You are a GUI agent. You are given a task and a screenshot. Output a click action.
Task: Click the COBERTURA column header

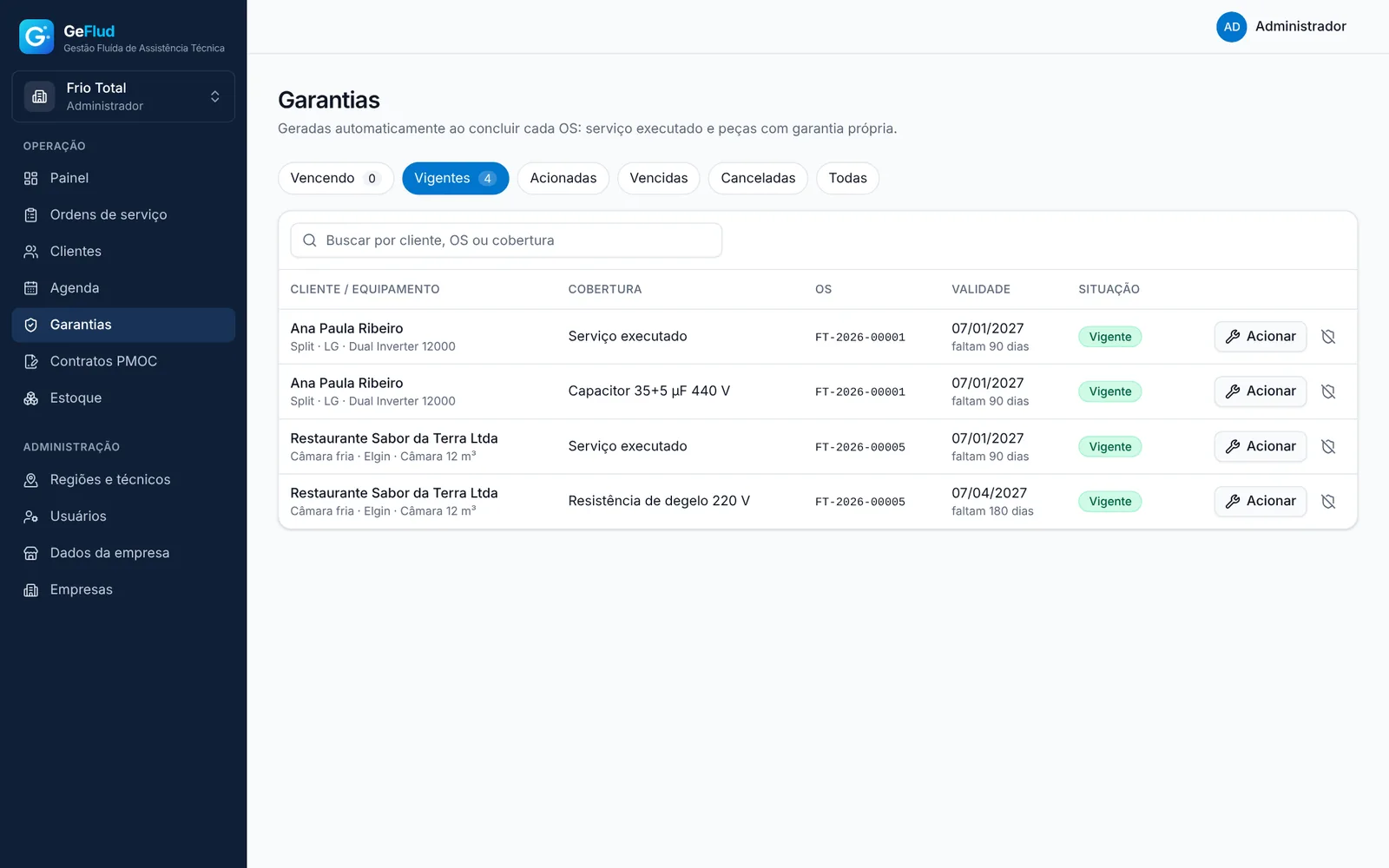[605, 289]
